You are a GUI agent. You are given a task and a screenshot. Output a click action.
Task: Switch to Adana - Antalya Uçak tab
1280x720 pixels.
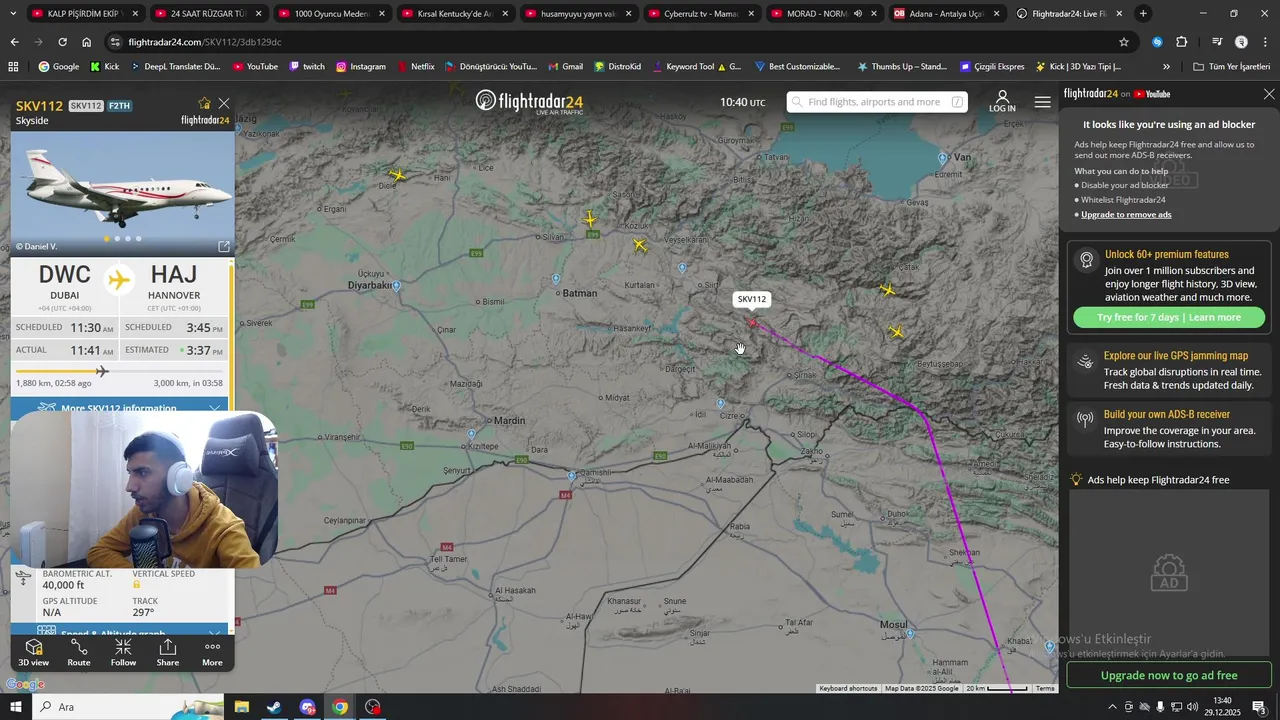pos(946,14)
